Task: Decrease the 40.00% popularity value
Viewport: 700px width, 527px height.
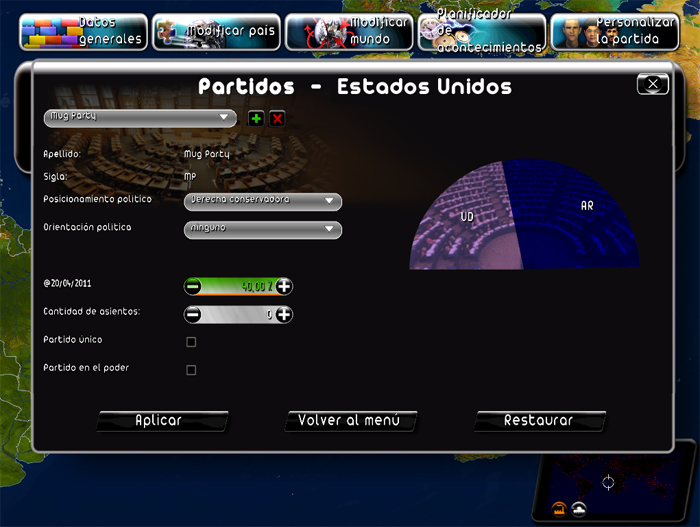Action: tap(193, 286)
